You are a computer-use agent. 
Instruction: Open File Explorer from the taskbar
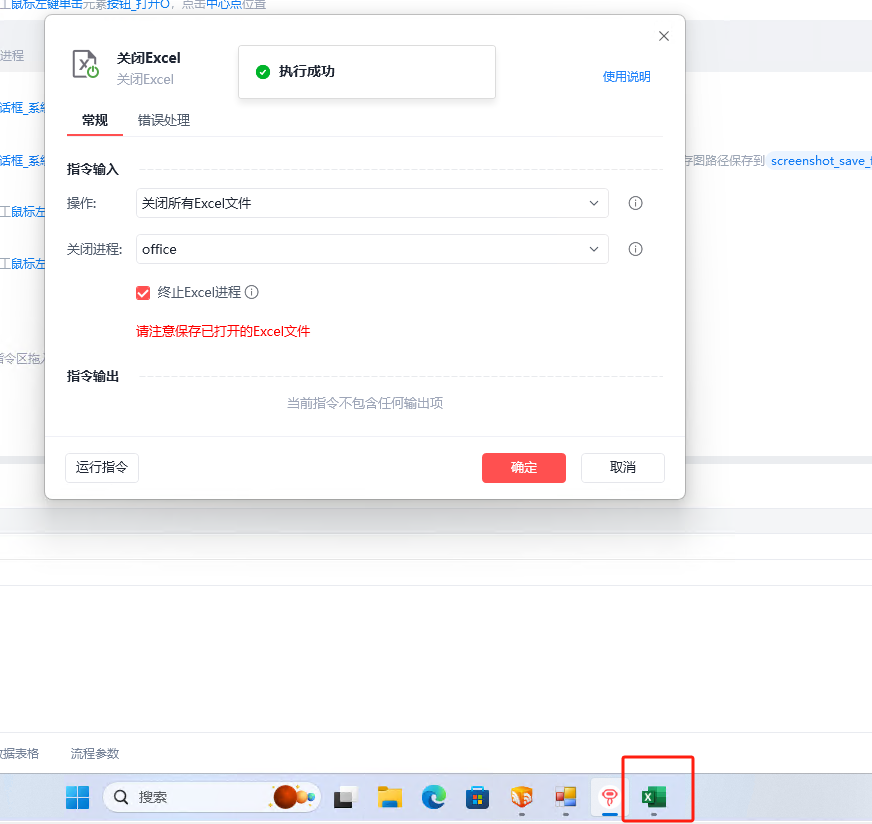click(390, 797)
